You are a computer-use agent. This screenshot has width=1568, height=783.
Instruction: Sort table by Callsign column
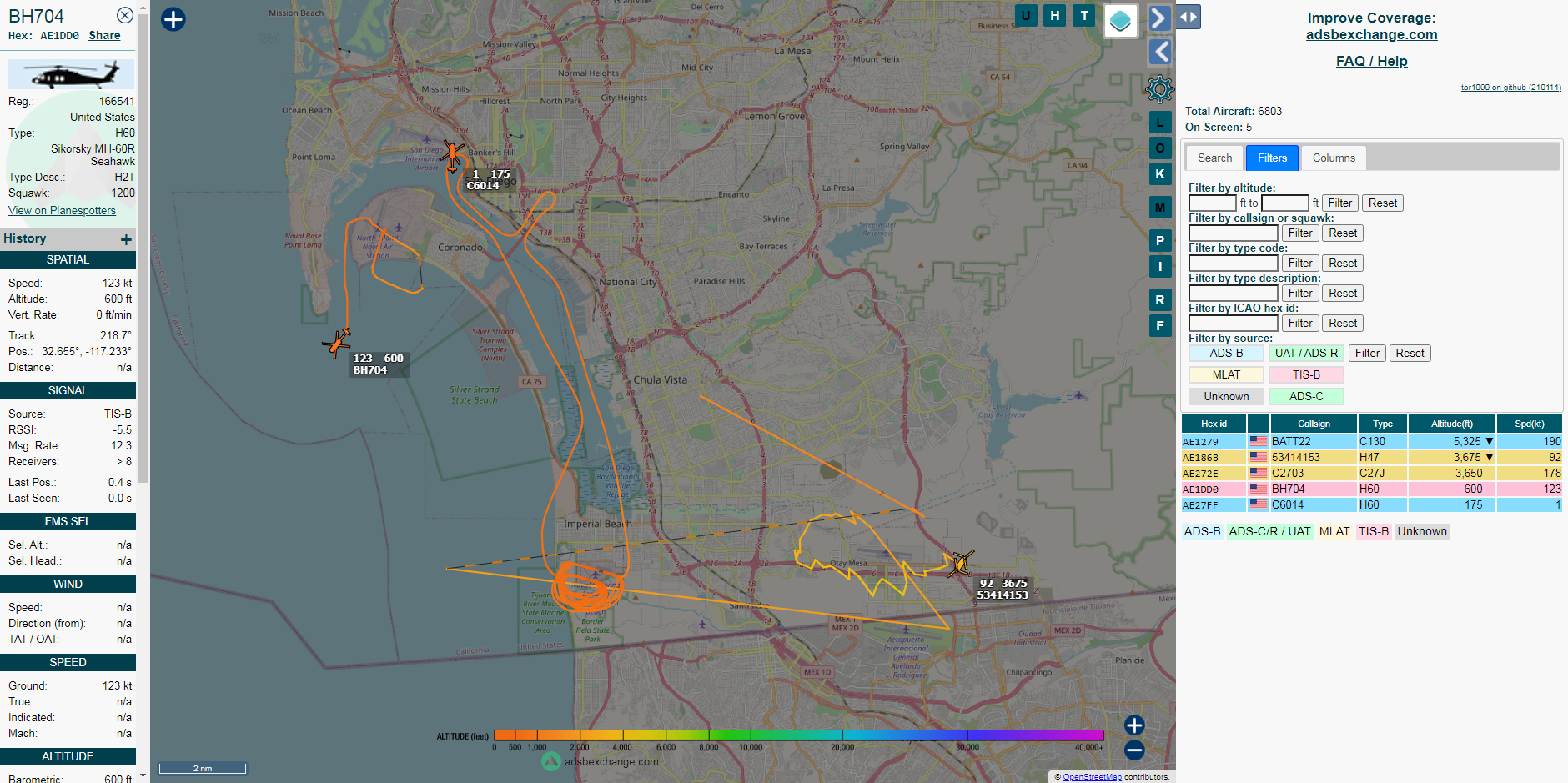pyautogui.click(x=1314, y=424)
